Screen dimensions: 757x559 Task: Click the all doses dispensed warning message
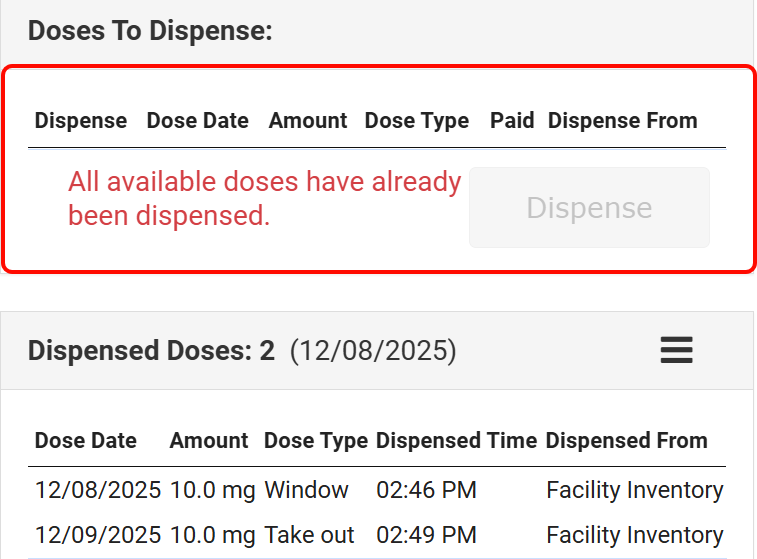[264, 198]
